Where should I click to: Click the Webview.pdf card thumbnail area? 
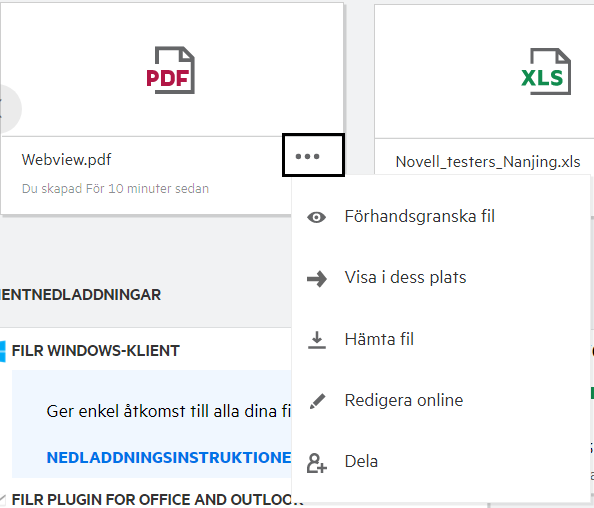[x=172, y=70]
